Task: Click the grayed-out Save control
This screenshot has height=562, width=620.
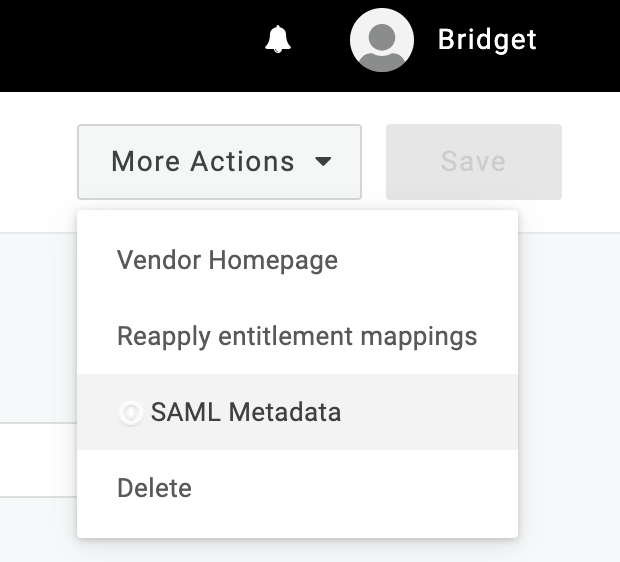Action: tap(473, 162)
